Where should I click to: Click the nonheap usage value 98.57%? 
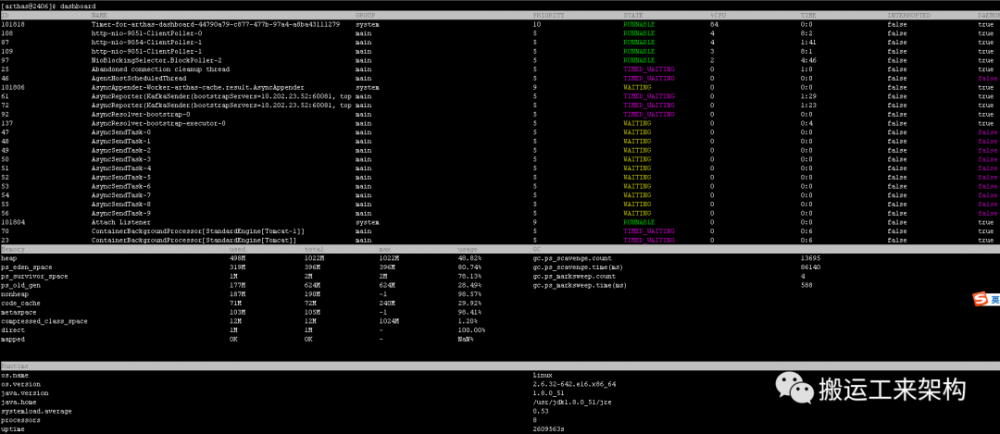click(x=469, y=294)
